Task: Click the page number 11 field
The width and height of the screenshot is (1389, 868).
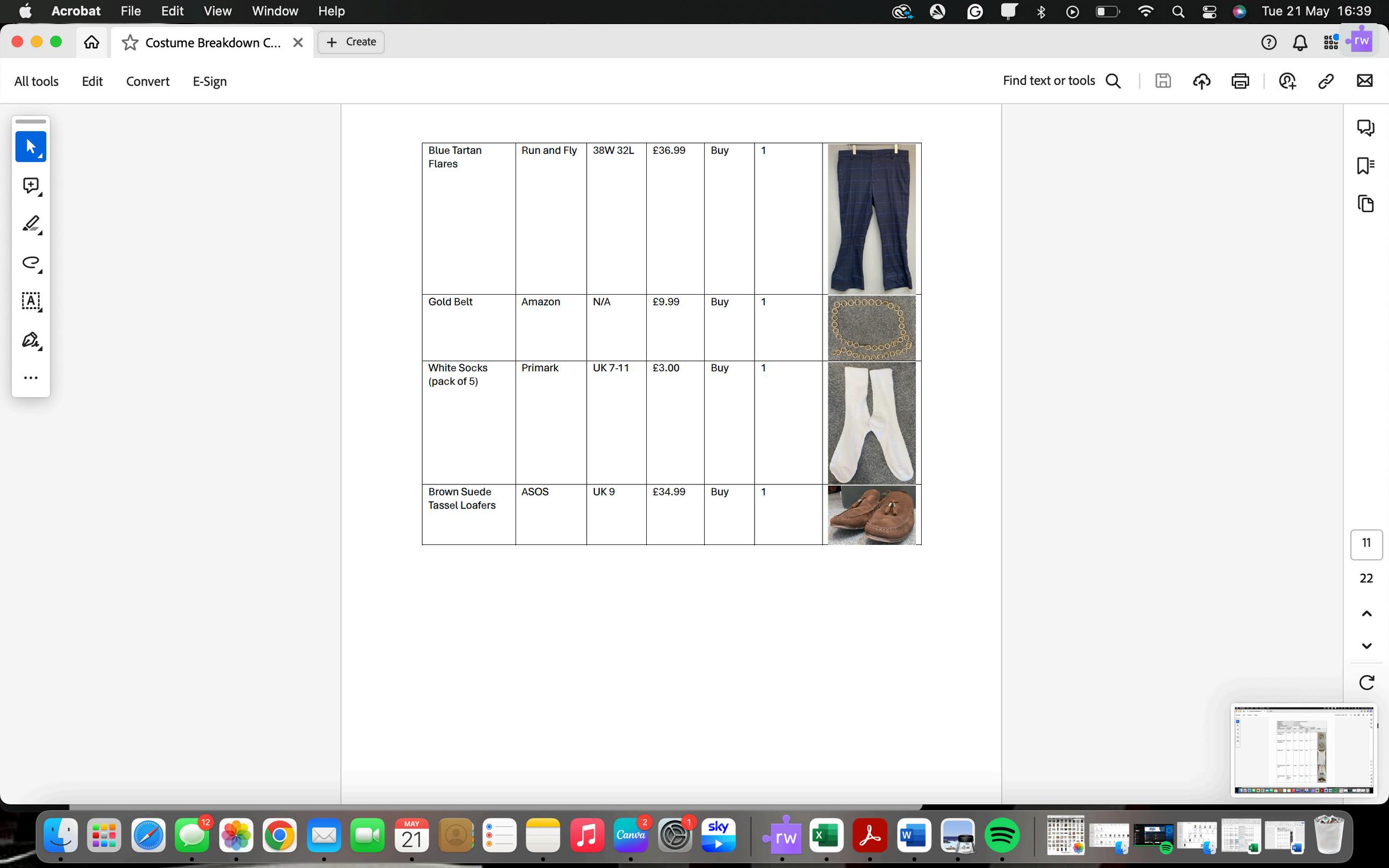Action: 1366,543
